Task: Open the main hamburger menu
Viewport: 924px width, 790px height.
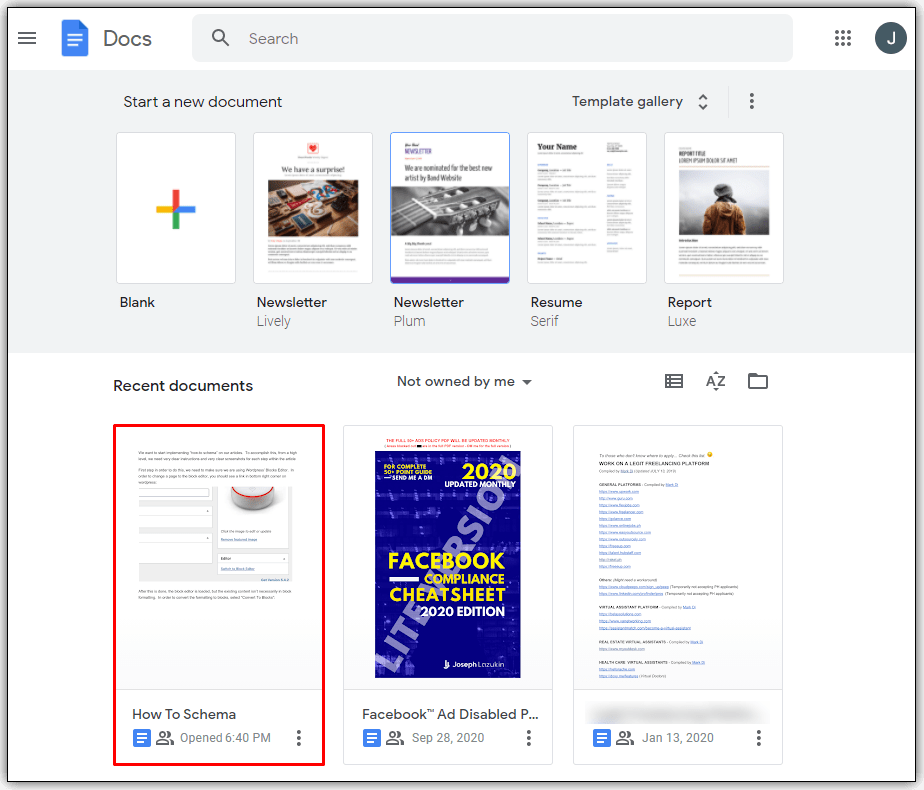Action: 27,39
